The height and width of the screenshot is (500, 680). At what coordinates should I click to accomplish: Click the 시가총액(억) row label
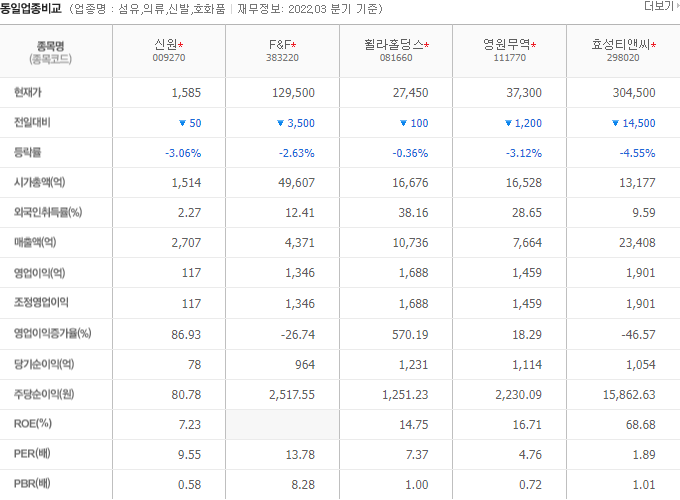pos(39,183)
